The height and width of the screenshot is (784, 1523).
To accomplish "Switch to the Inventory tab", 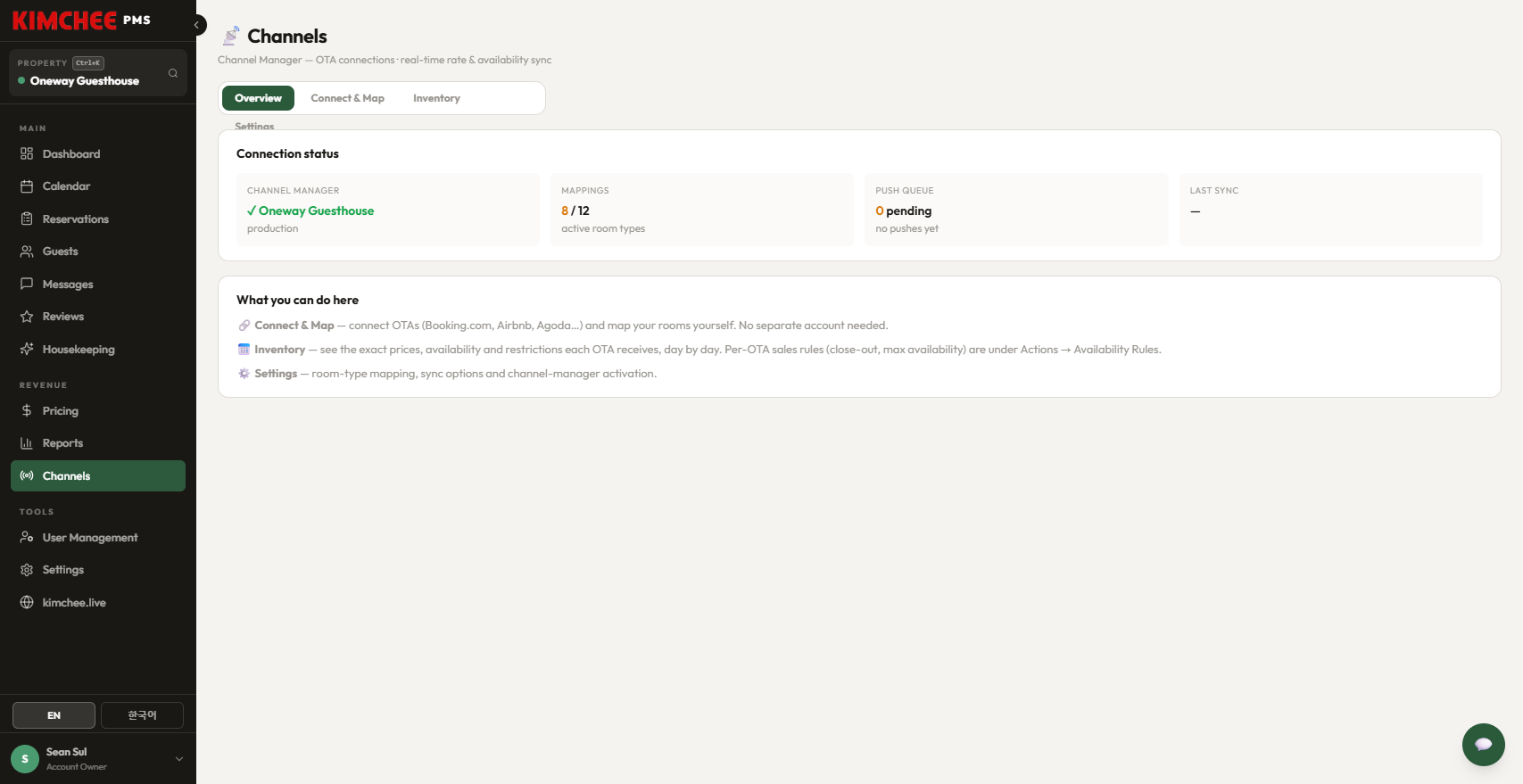I will (x=436, y=98).
